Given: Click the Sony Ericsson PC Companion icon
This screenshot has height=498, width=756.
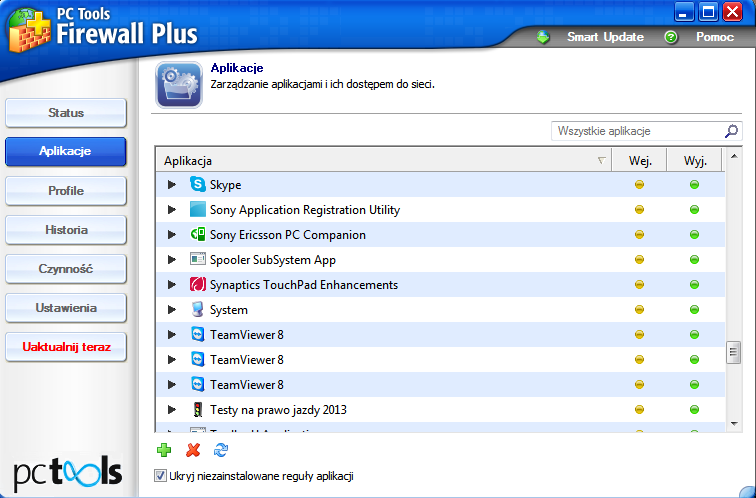Looking at the screenshot, I should 198,235.
